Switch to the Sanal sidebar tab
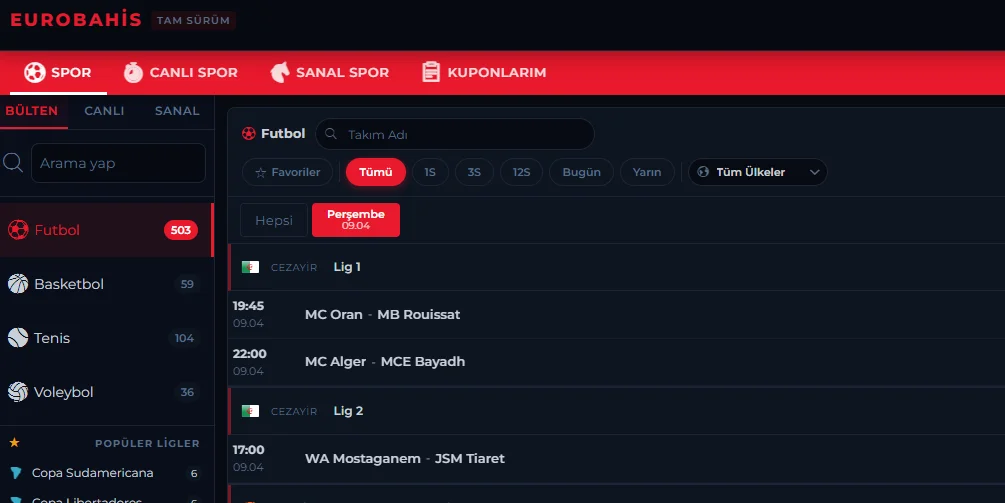 [x=177, y=111]
